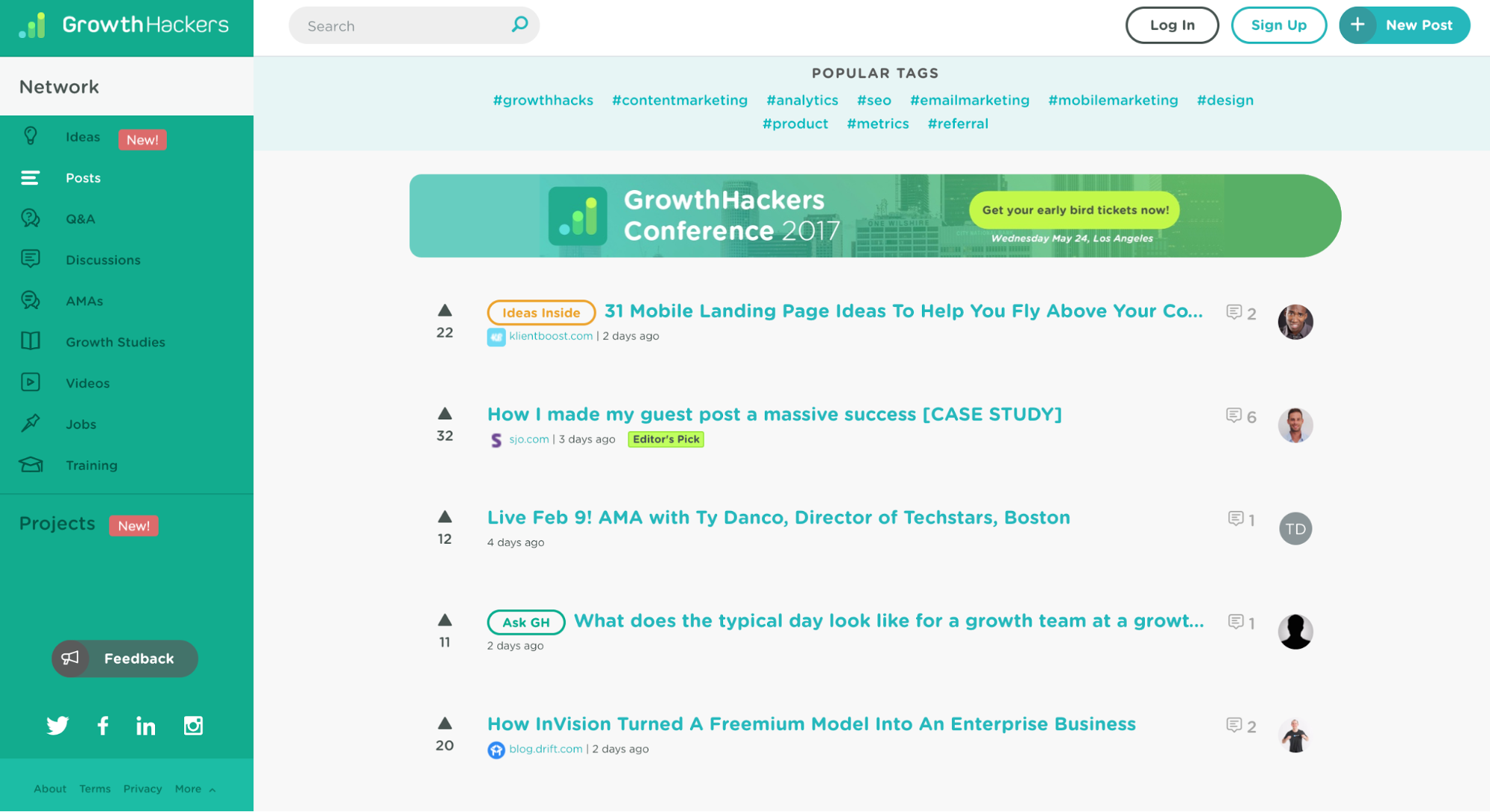The image size is (1490, 812).
Task: Click the Ask GH badge
Action: pos(525,622)
